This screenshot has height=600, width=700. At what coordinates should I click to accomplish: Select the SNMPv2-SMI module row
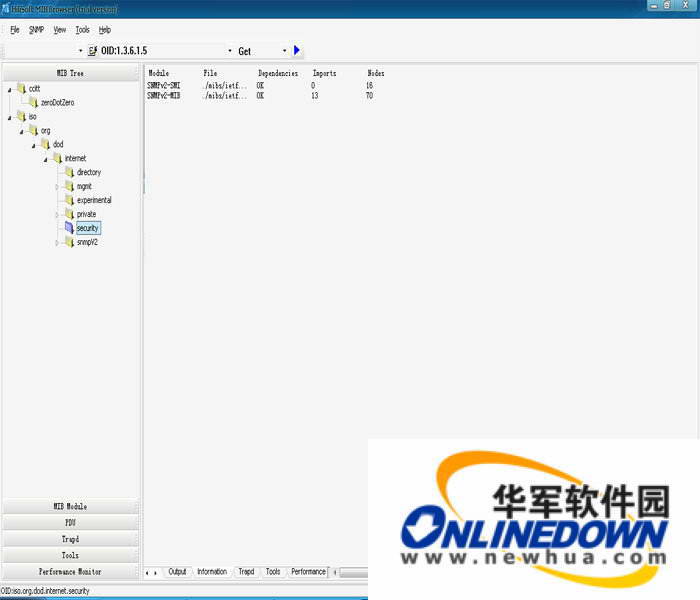pyautogui.click(x=261, y=85)
